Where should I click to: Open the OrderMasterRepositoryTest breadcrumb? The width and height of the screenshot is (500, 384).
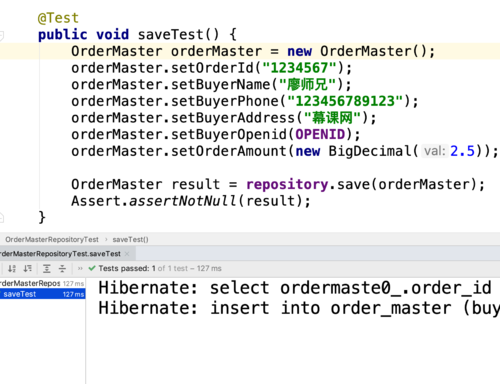(52, 240)
